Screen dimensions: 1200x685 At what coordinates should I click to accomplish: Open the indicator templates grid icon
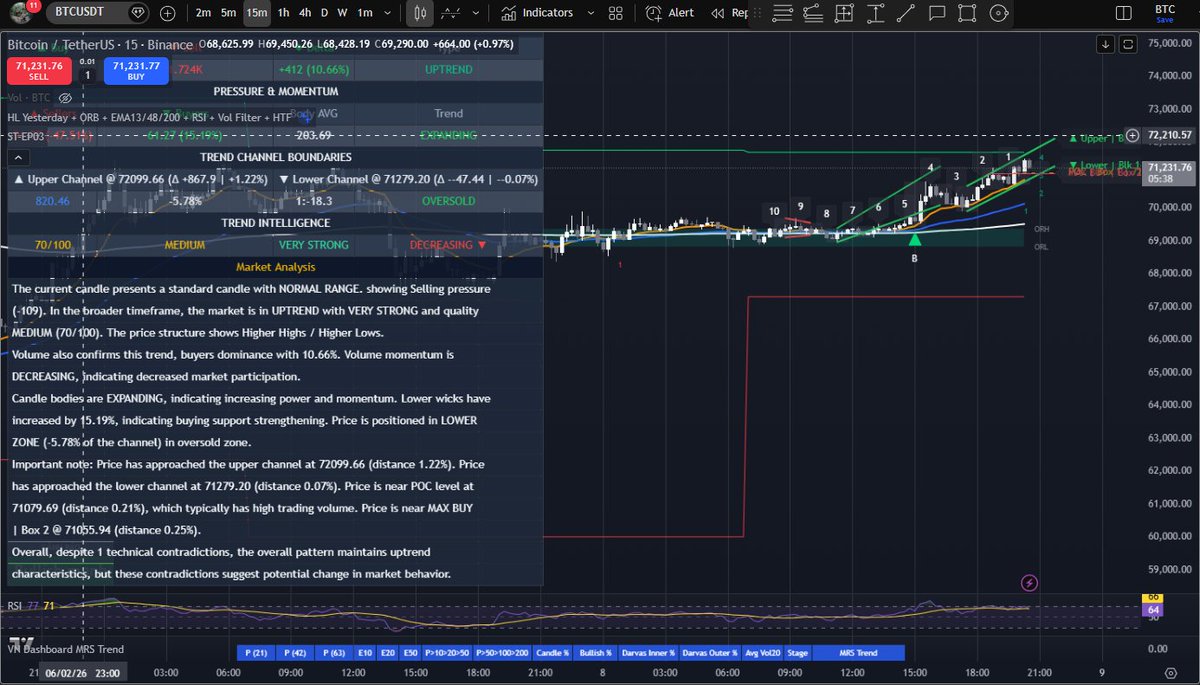[616, 13]
